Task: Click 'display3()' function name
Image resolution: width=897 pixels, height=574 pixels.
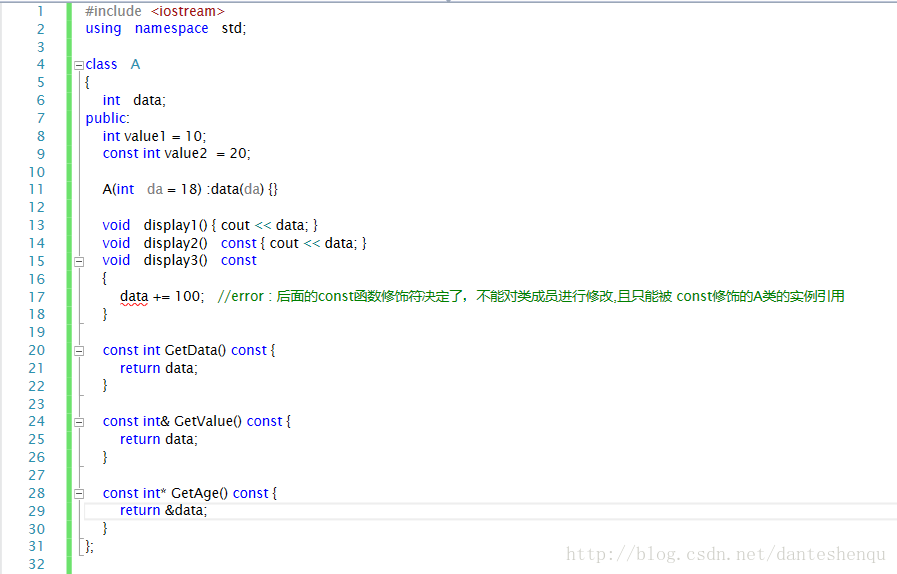Action: pos(176,260)
